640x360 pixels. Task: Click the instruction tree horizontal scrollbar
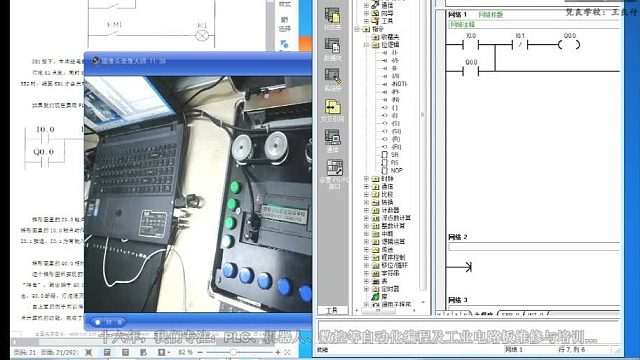(x=386, y=311)
